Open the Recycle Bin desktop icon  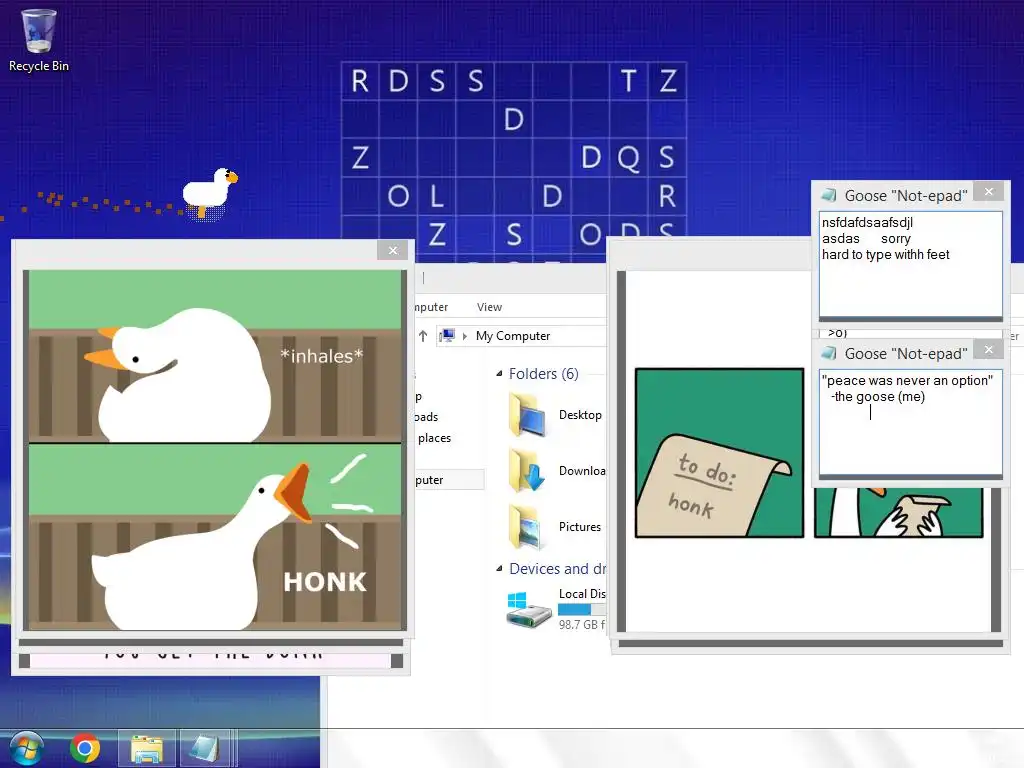(39, 40)
